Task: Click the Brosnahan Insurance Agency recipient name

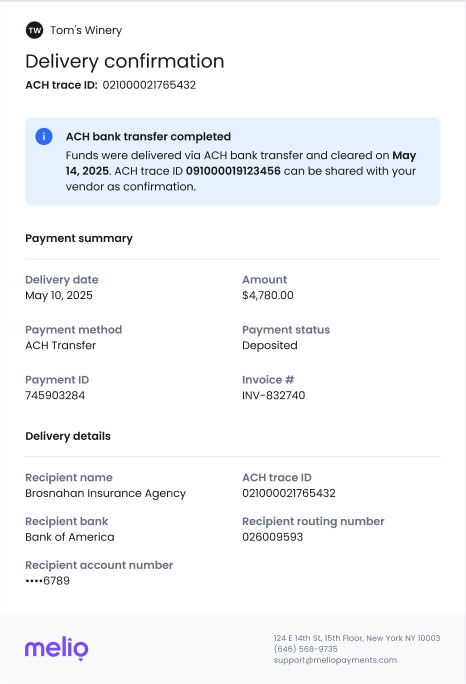Action: [x=106, y=493]
